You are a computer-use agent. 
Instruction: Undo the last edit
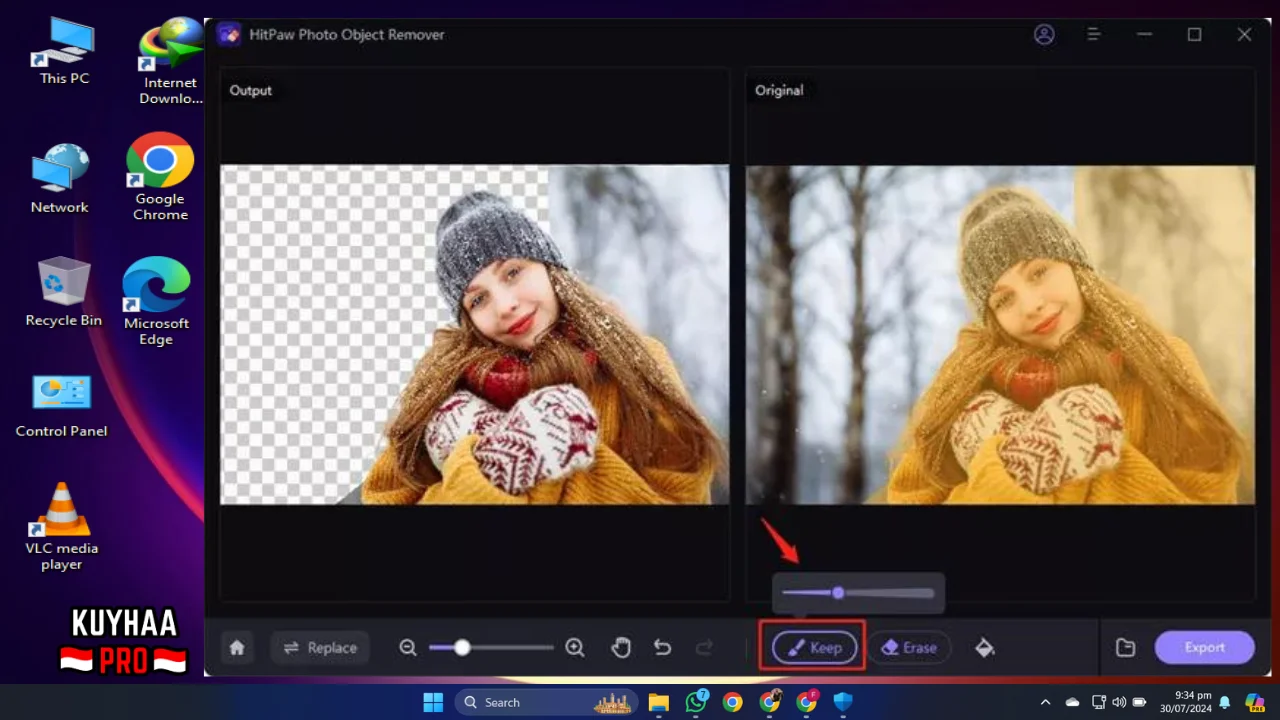coord(662,647)
